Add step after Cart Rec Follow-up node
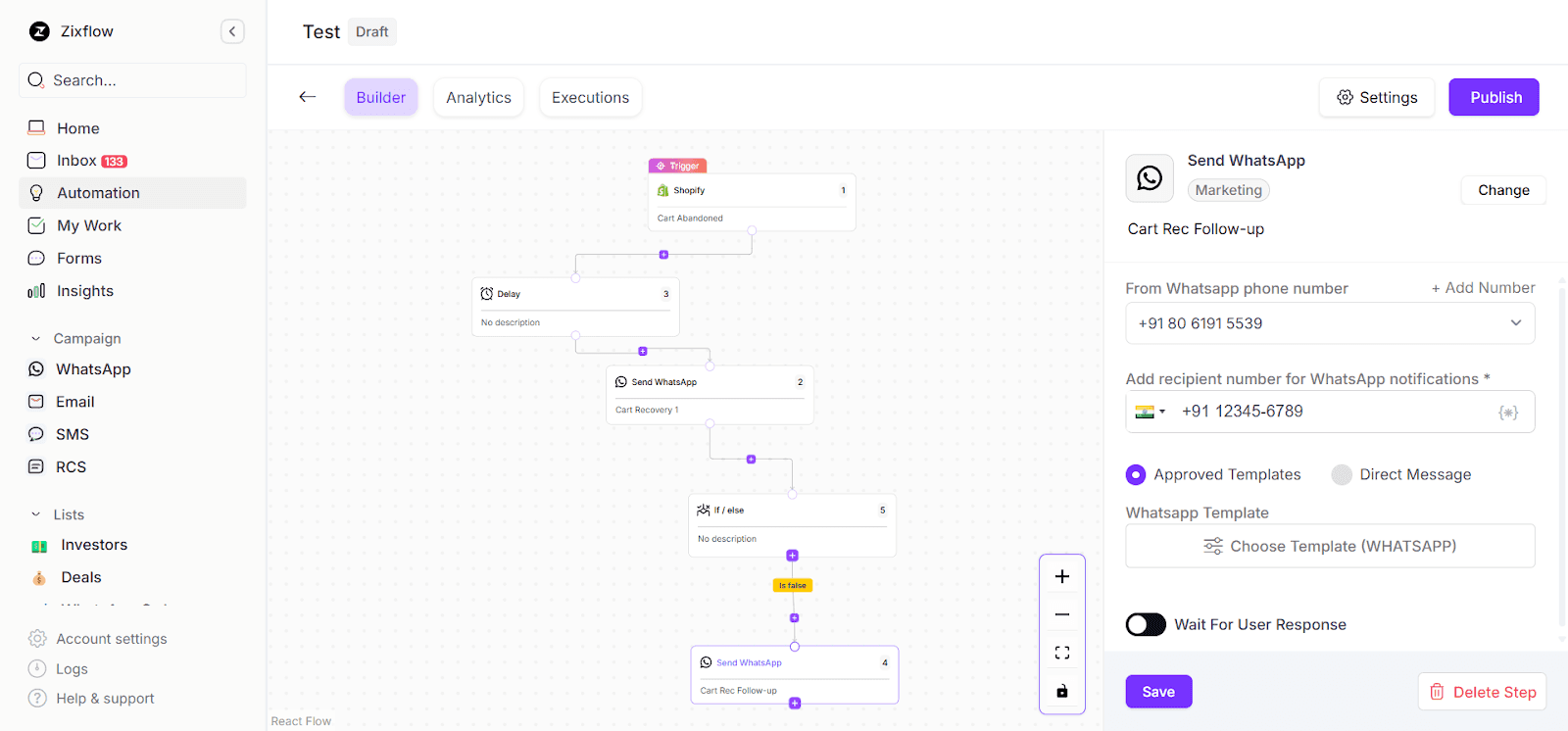Screen dimensions: 1568x731 point(795,704)
